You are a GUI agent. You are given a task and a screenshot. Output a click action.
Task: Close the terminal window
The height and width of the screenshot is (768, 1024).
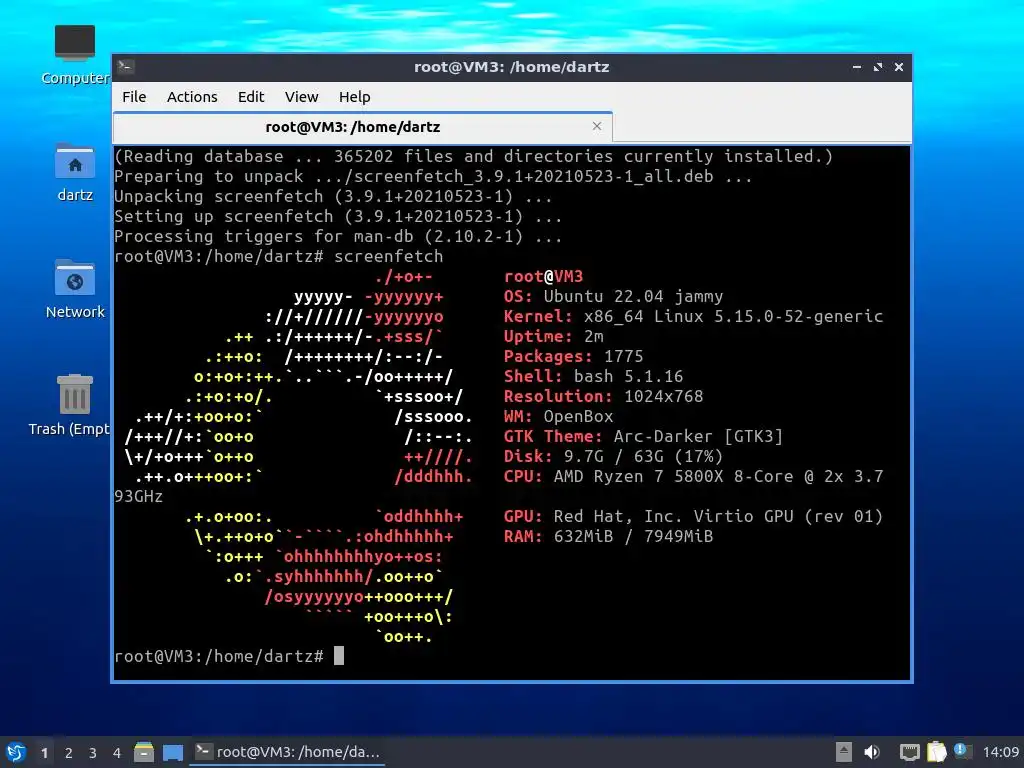coord(899,67)
